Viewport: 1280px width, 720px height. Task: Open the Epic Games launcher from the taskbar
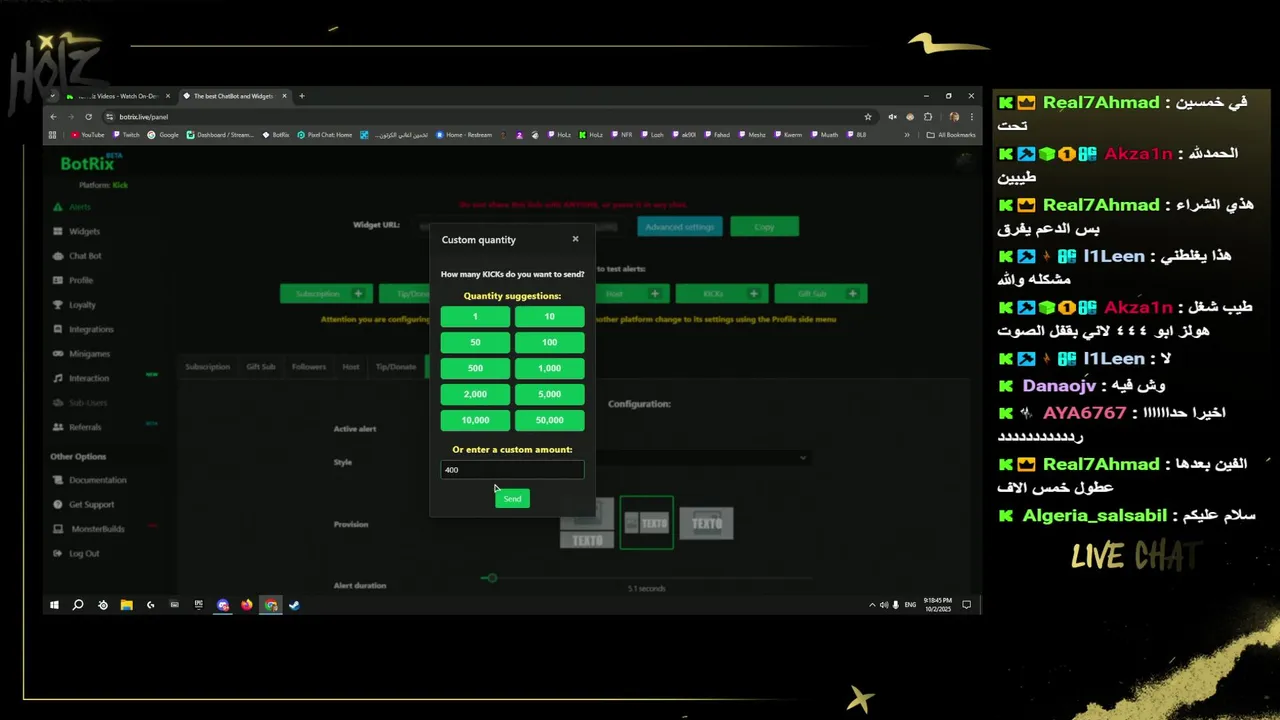pyautogui.click(x=199, y=605)
